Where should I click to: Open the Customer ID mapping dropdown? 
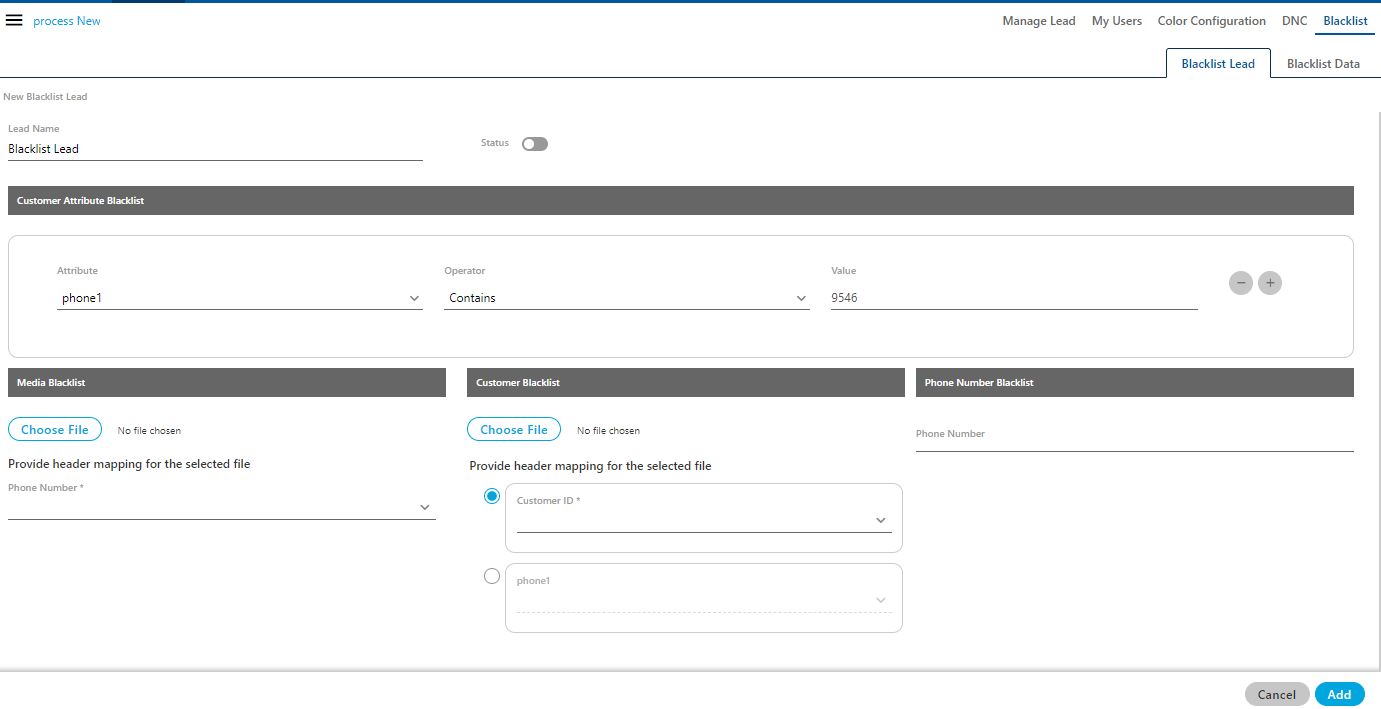tap(703, 520)
